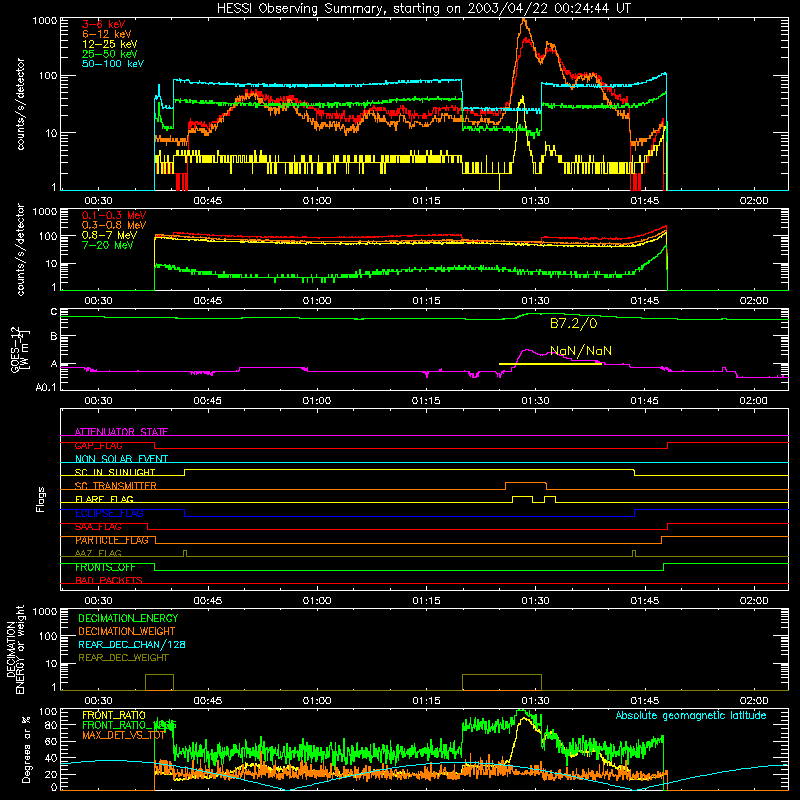Click the REAR_DEC_CHAN/128 legend entry
800x800 pixels.
click(132, 644)
